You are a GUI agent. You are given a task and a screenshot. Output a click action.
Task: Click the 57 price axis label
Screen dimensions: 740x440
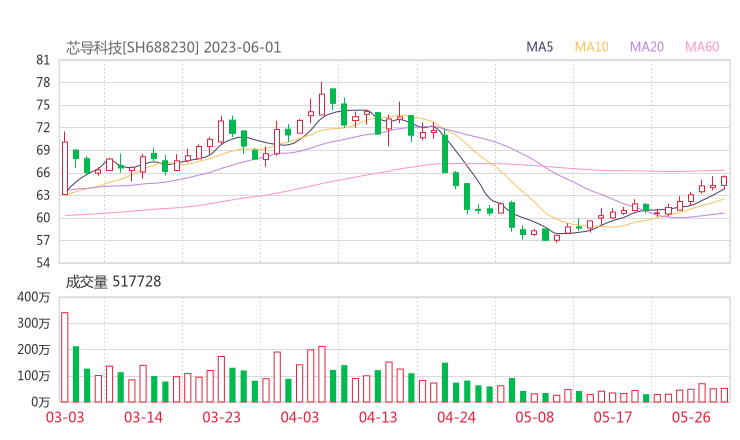[43, 240]
